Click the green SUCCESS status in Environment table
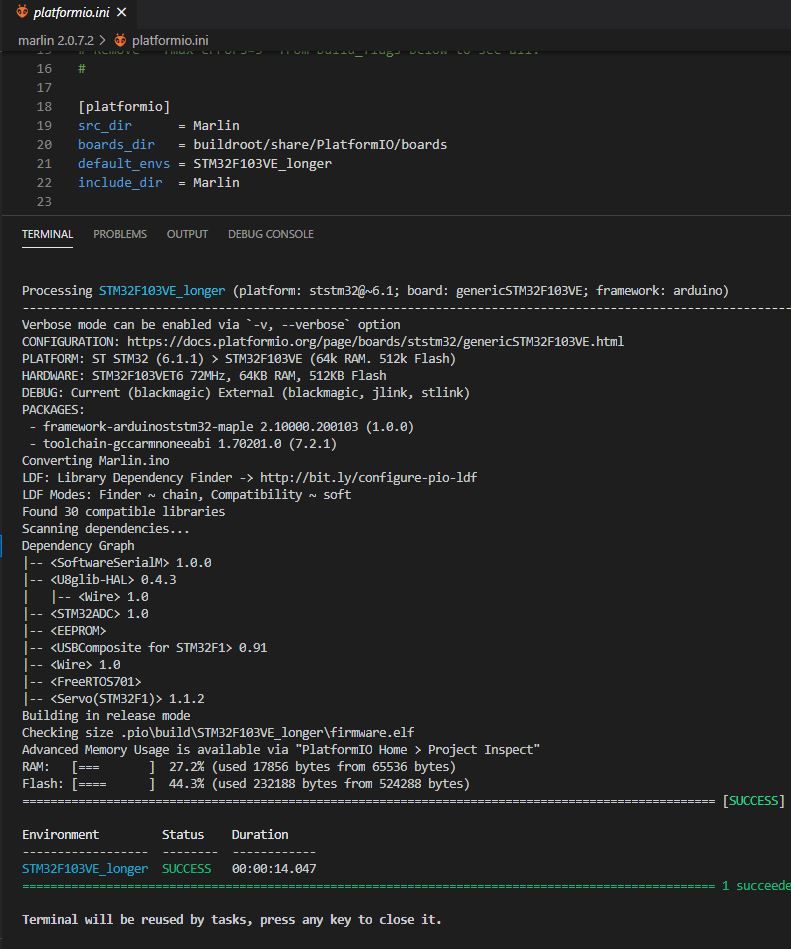The width and height of the screenshot is (791, 949). coord(186,869)
